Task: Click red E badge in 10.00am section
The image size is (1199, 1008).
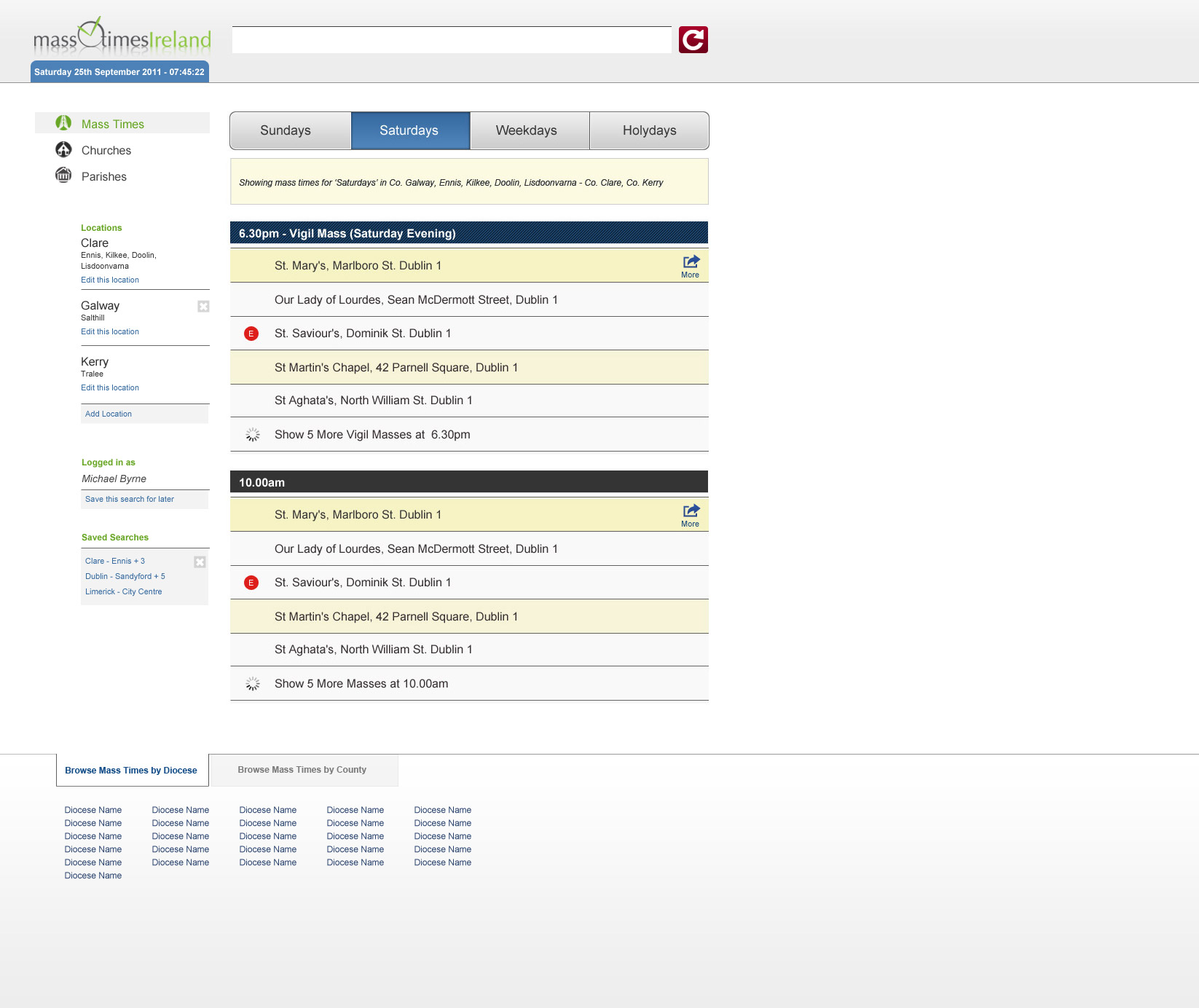Action: pos(251,583)
